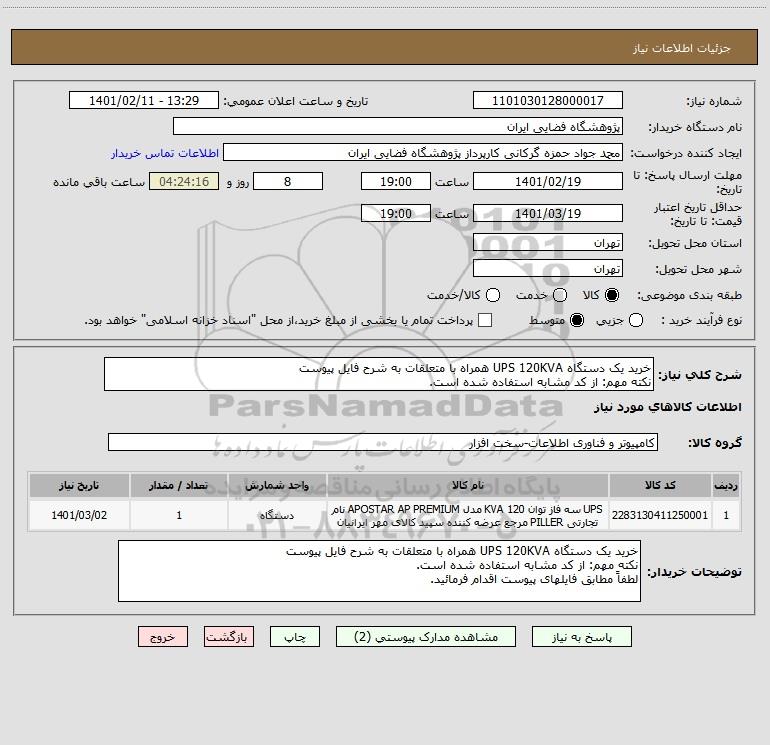Click buyer organization field پژوهشگاه فضایی ایران
The height and width of the screenshot is (745, 770).
[398, 127]
